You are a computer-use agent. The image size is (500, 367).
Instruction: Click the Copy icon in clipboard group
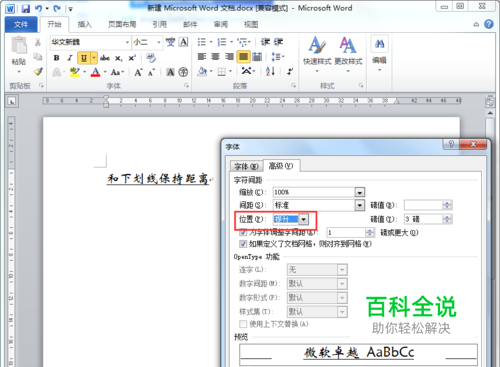pos(38,57)
